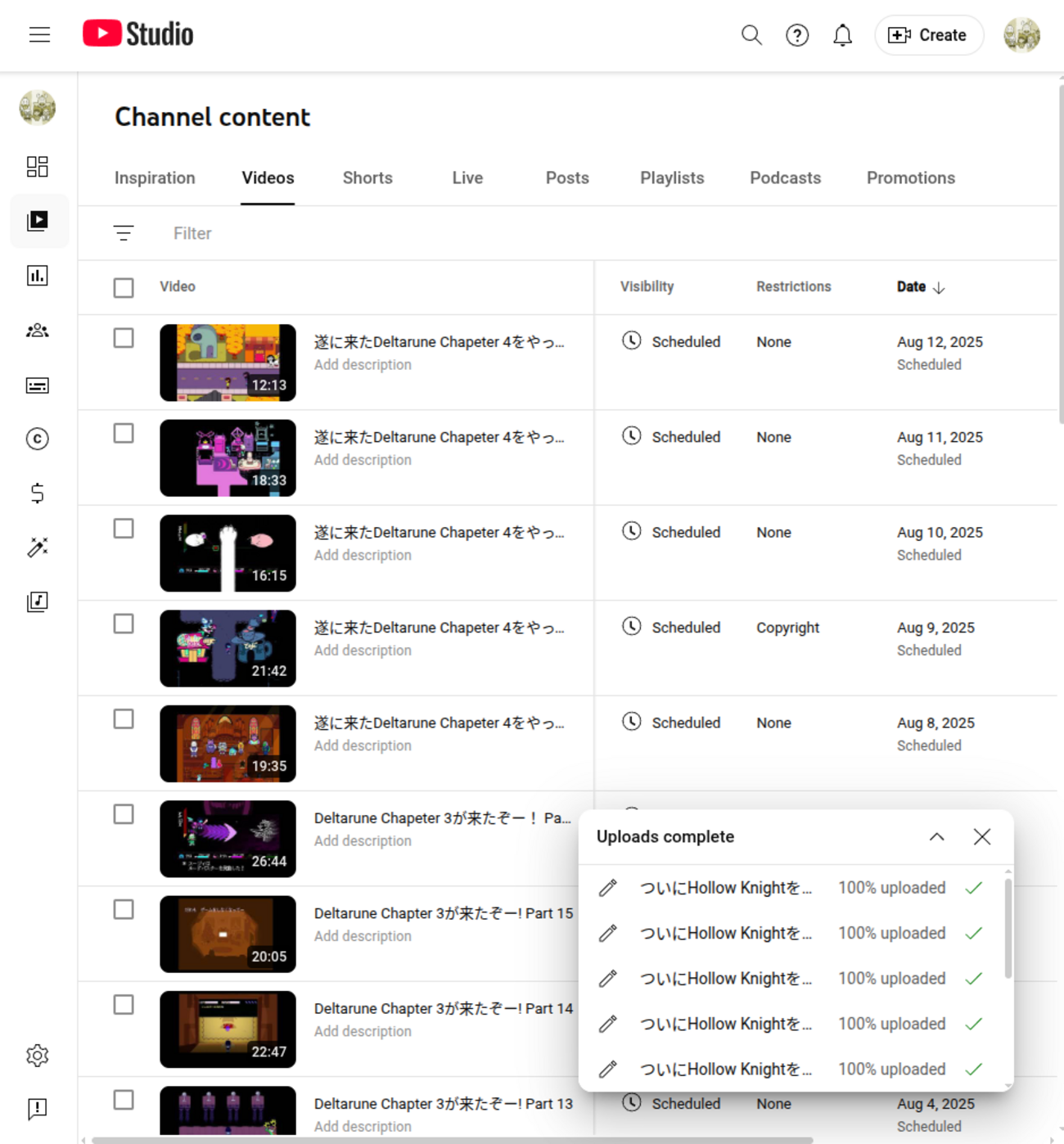Click the horizontal scrollbar at the bottom
The width and height of the screenshot is (1064, 1144).
pyautogui.click(x=453, y=1140)
